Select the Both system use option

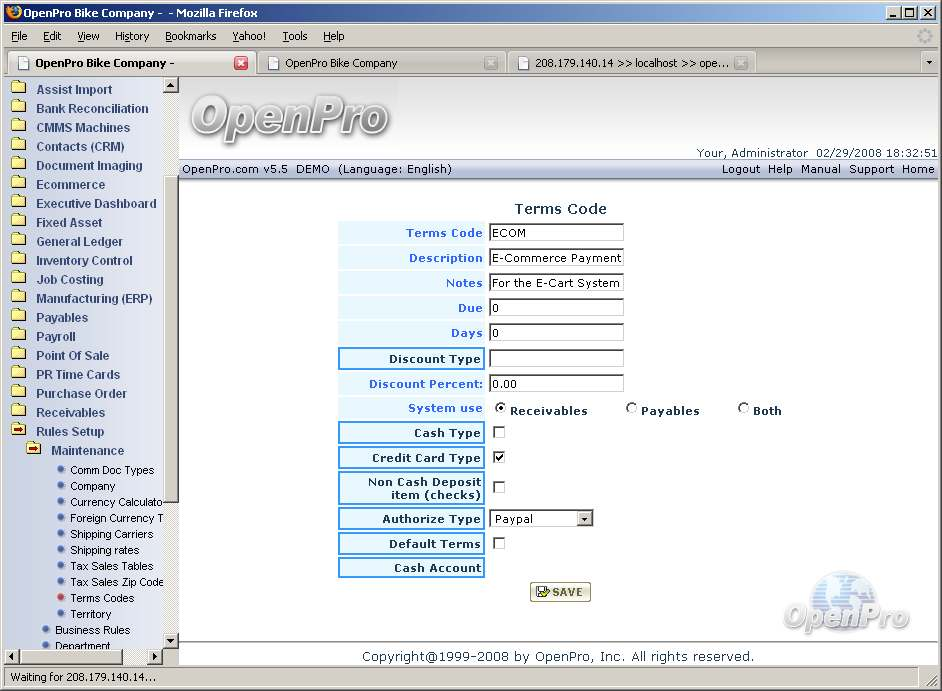click(743, 408)
